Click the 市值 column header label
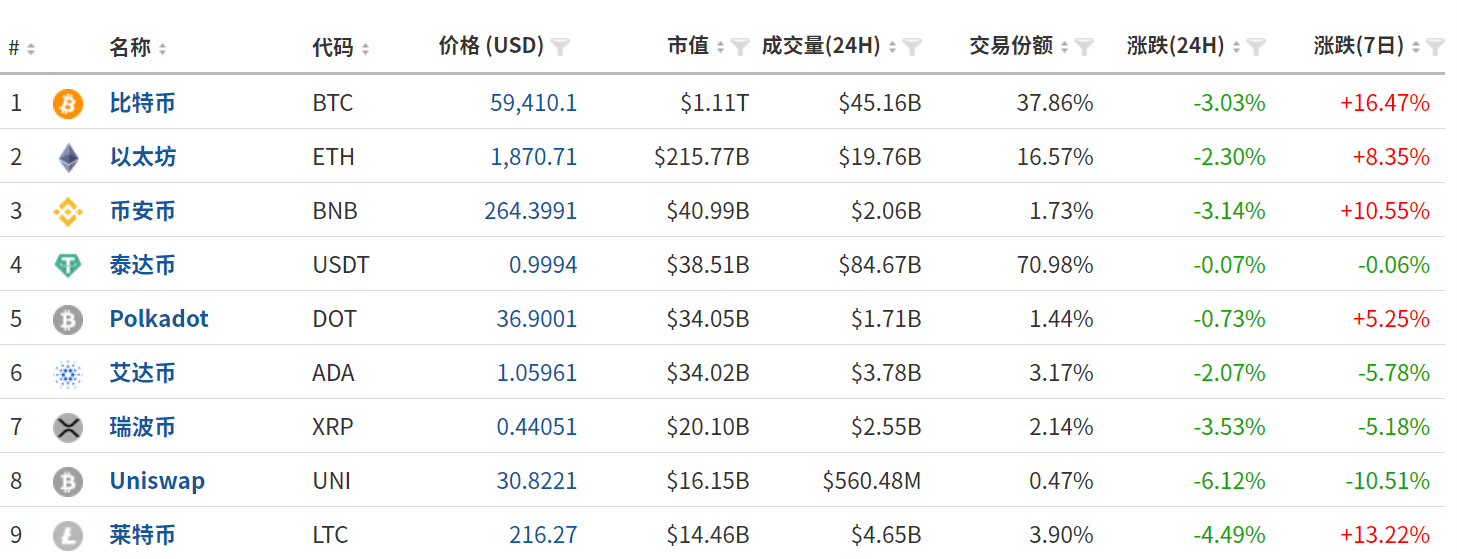Image resolution: width=1457 pixels, height=559 pixels. [688, 46]
